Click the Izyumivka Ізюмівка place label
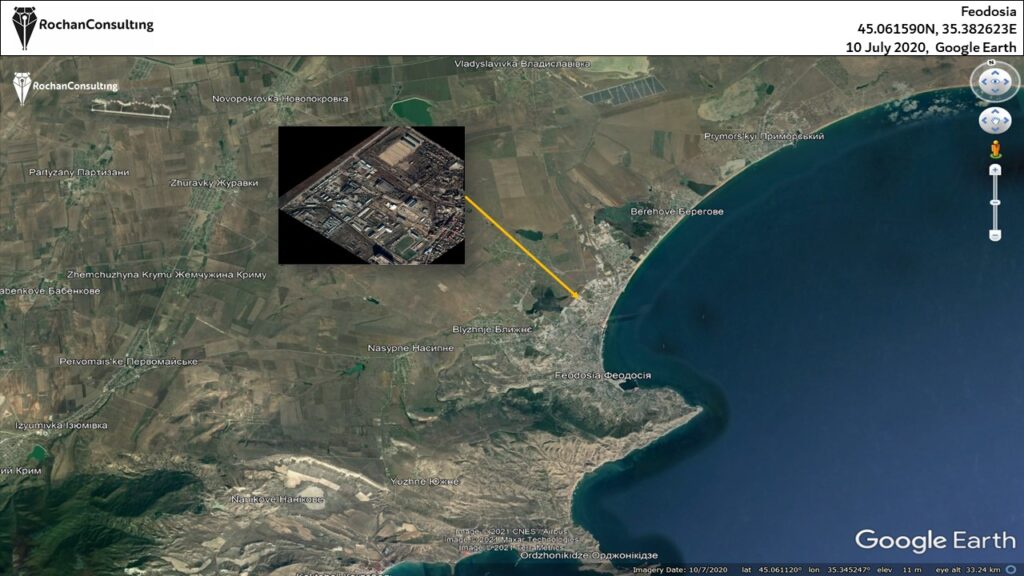The width and height of the screenshot is (1024, 576). pyautogui.click(x=61, y=425)
